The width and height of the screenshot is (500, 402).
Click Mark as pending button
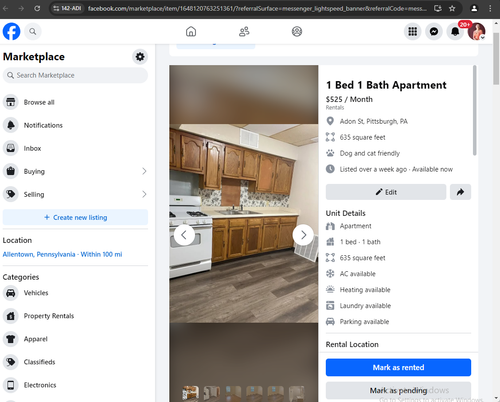398,390
